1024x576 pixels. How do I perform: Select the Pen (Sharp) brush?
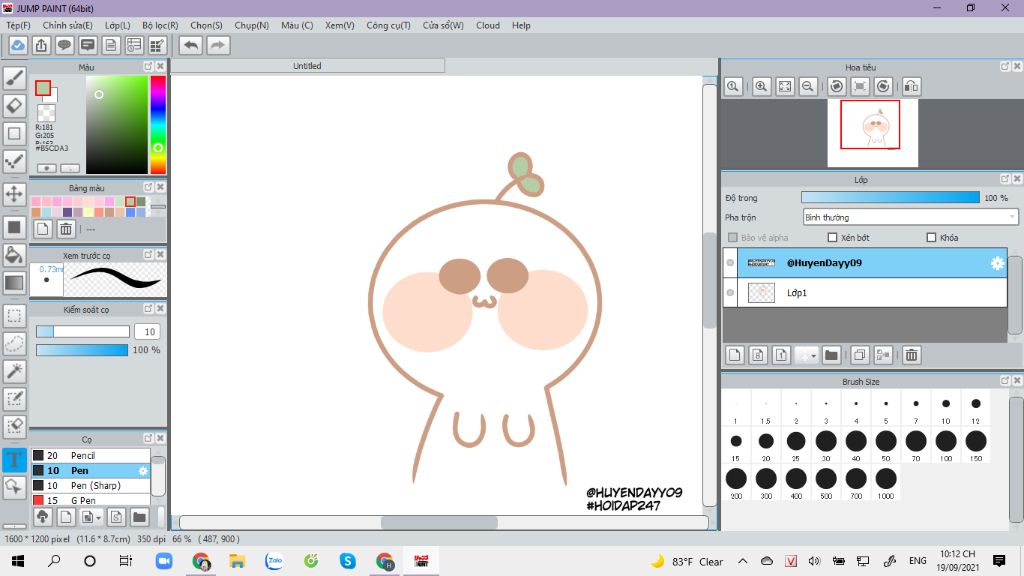[x=91, y=485]
